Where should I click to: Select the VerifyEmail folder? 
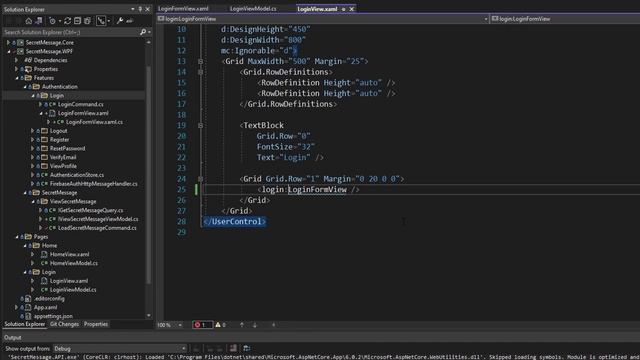(63, 157)
